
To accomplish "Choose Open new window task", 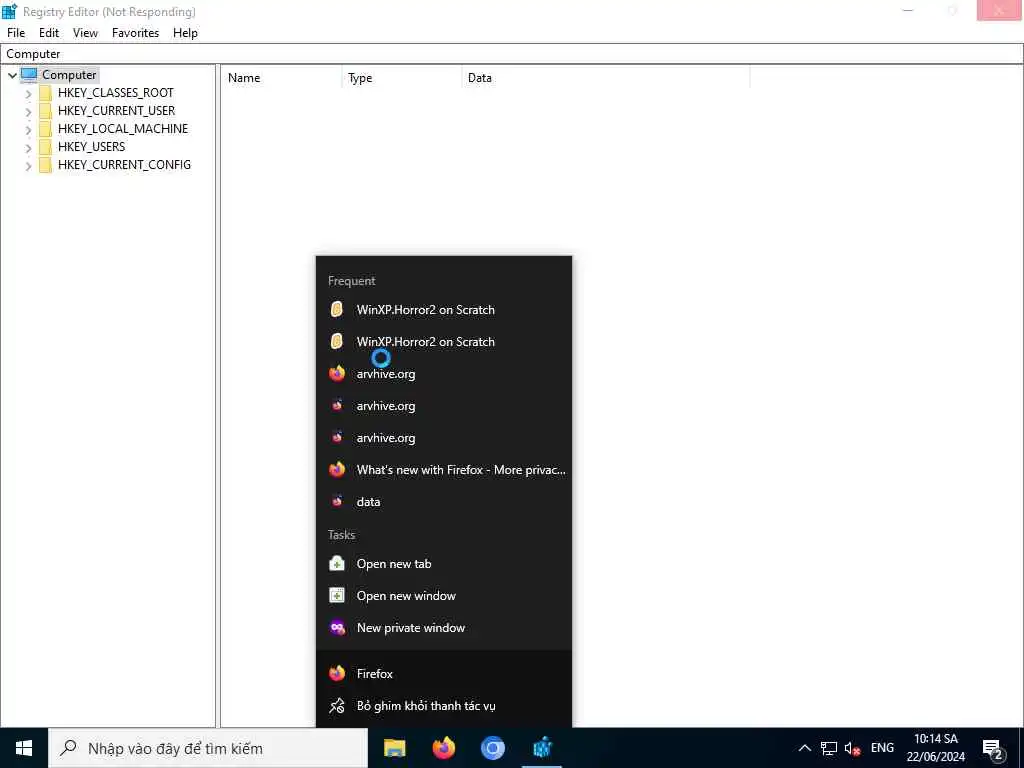I will [x=444, y=596].
